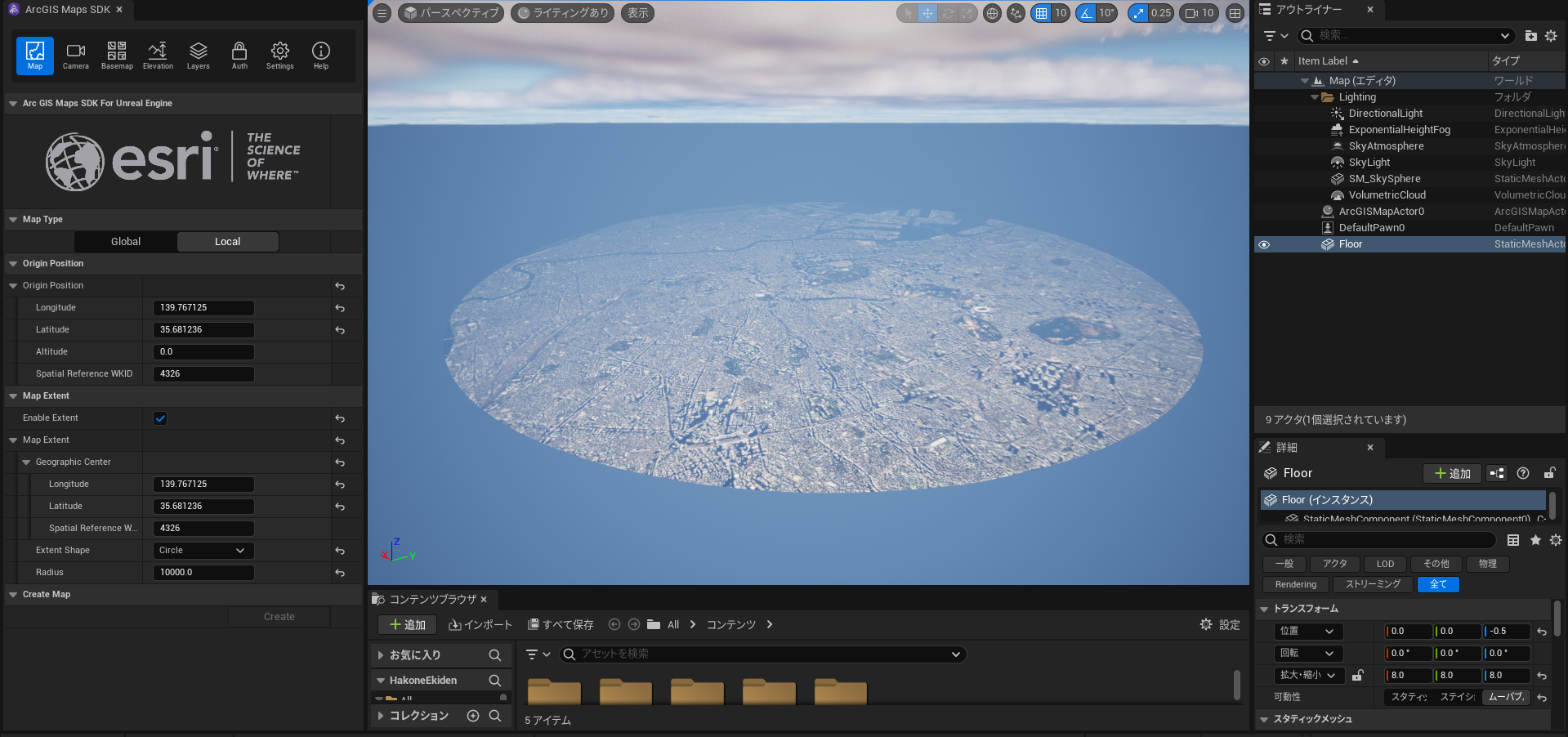This screenshot has height=737, width=1568.
Task: Select the Global map type
Action: pyautogui.click(x=126, y=242)
